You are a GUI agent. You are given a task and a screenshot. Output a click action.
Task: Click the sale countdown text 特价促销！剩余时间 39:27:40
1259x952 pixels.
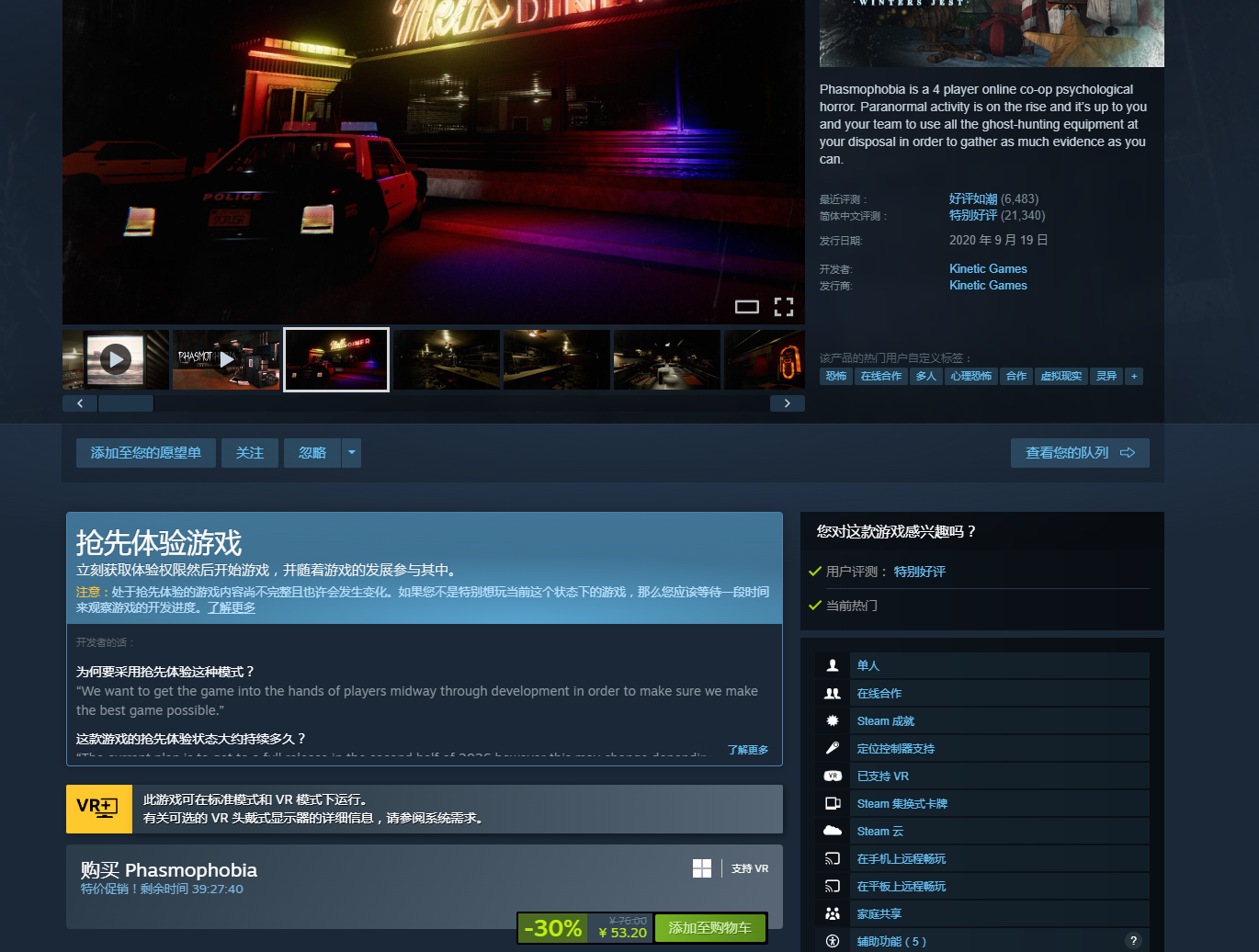tap(162, 889)
